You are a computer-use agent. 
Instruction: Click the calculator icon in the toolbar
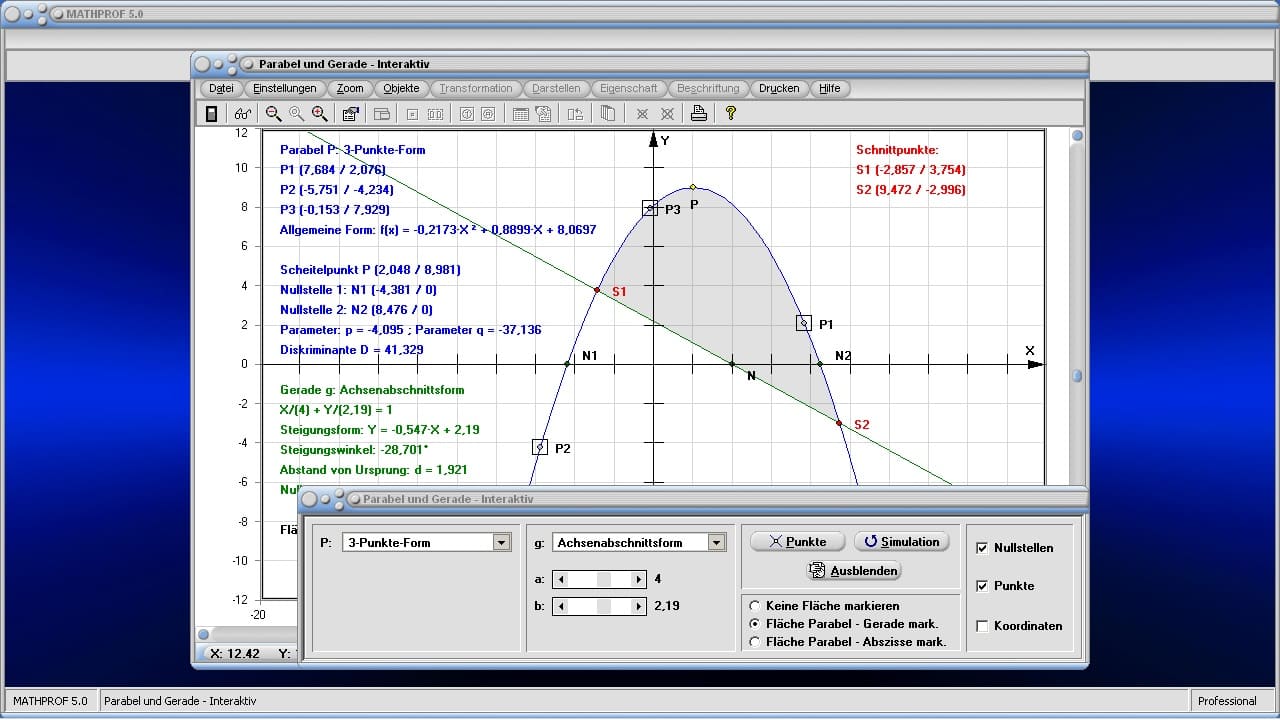coord(211,114)
